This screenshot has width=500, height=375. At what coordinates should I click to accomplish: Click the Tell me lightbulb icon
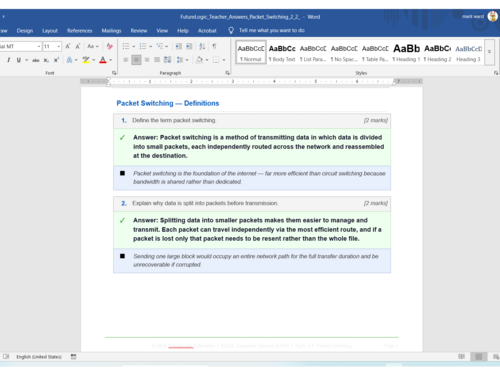click(231, 30)
